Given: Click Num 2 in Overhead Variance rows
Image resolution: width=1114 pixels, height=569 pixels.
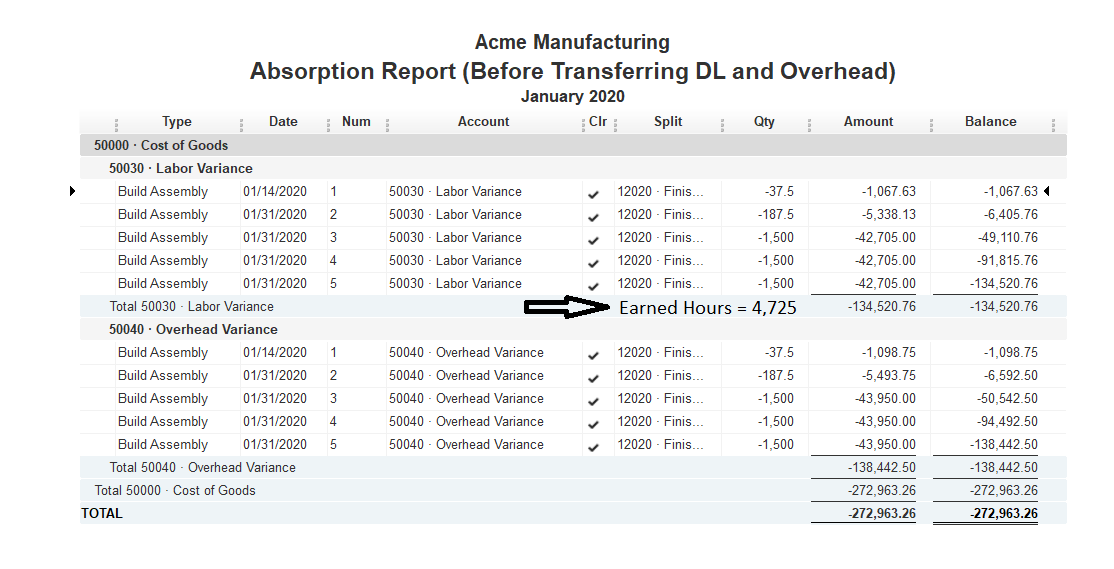Looking at the screenshot, I should (333, 375).
